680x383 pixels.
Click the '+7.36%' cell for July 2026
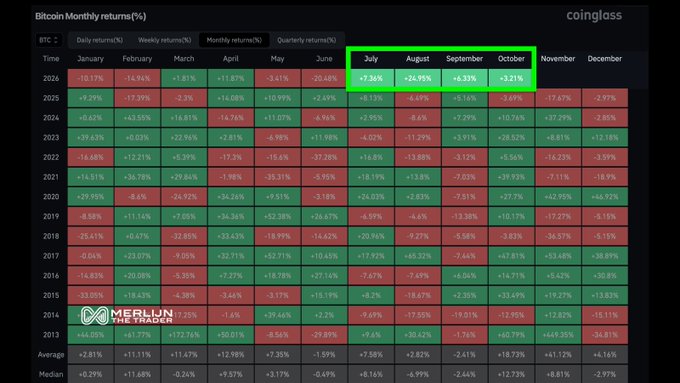371,79
